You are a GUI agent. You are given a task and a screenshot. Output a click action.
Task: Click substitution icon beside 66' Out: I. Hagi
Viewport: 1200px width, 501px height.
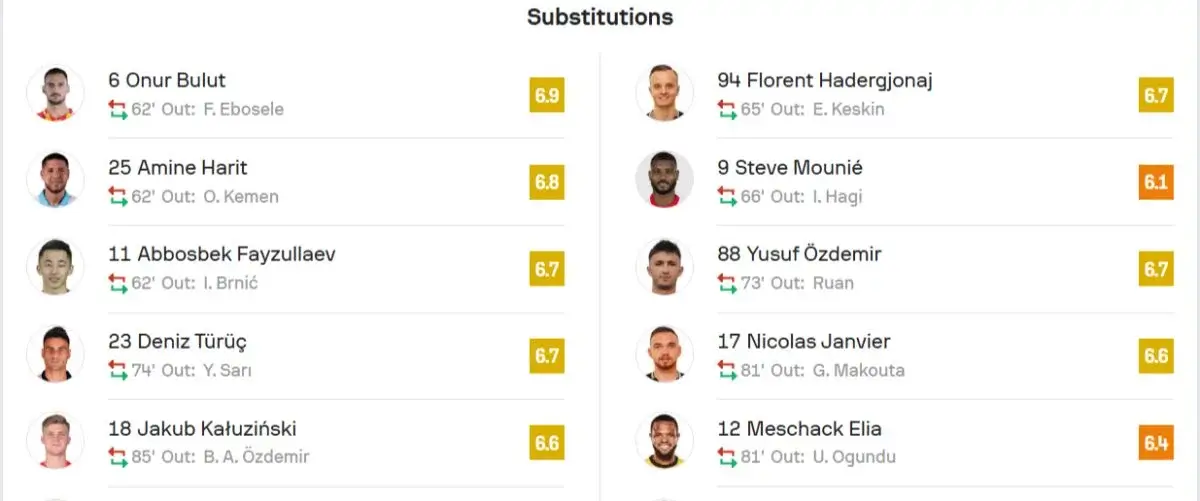[x=727, y=196]
